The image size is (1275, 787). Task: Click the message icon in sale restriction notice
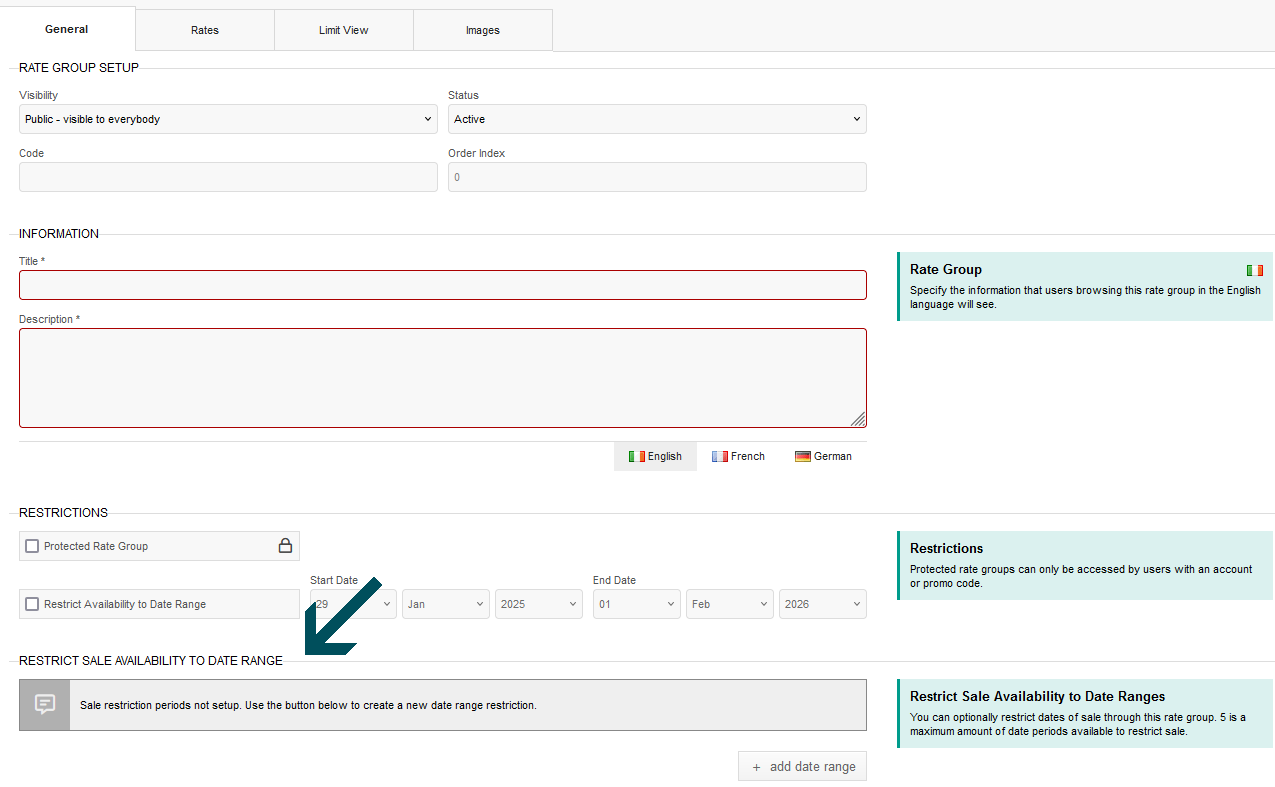pos(45,705)
